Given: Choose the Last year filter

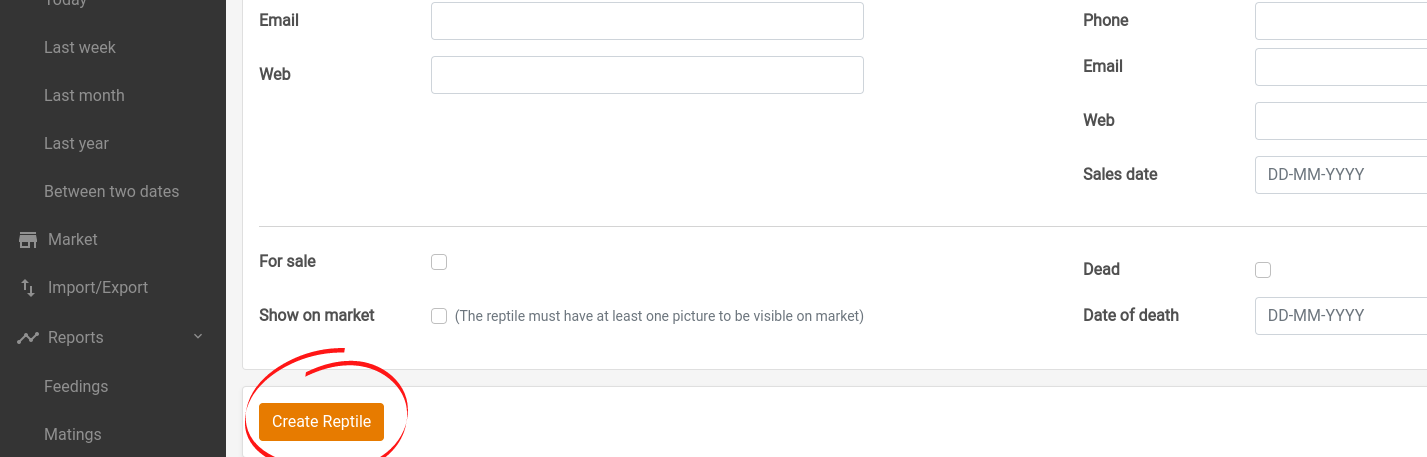Looking at the screenshot, I should (x=76, y=144).
